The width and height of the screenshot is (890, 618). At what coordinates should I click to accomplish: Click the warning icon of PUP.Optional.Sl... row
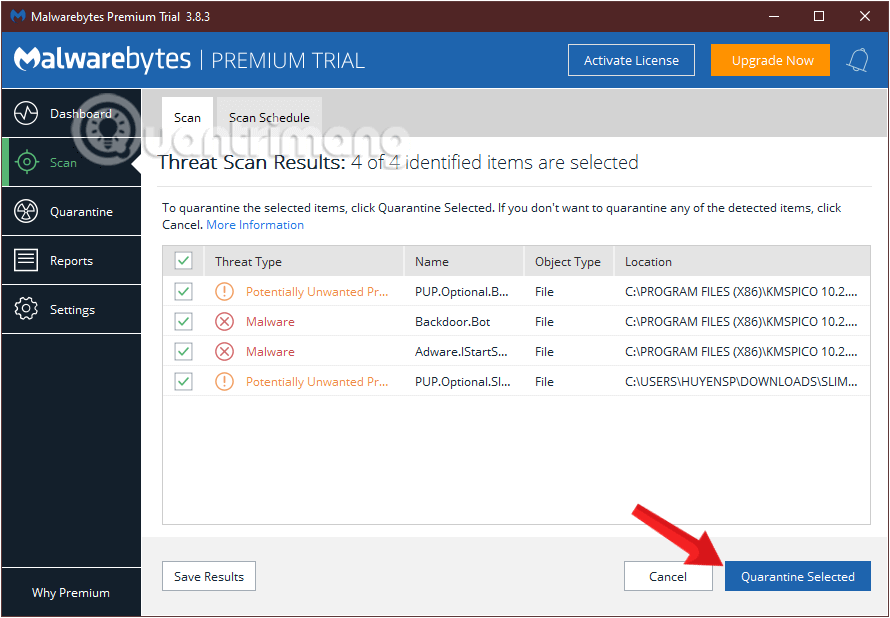click(224, 382)
